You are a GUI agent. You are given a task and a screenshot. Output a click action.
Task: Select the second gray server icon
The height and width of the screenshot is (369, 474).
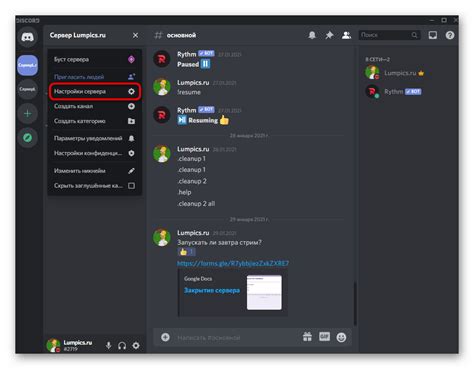click(x=27, y=89)
